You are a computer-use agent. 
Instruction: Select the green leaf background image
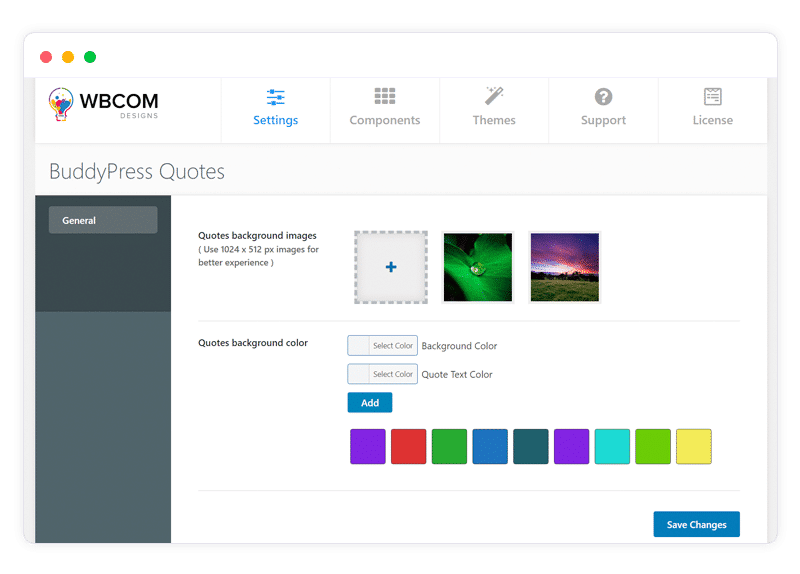pos(478,267)
